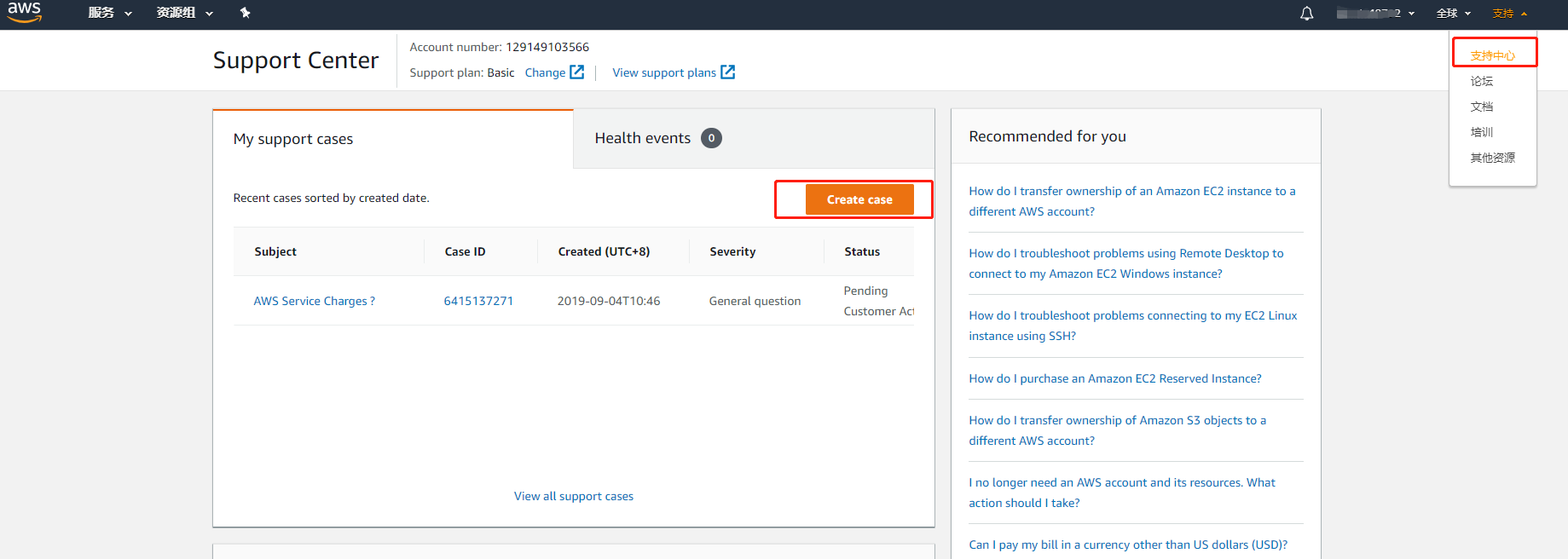Select 支持中心 in the support menu
This screenshot has width=1568, height=559.
tap(1492, 55)
